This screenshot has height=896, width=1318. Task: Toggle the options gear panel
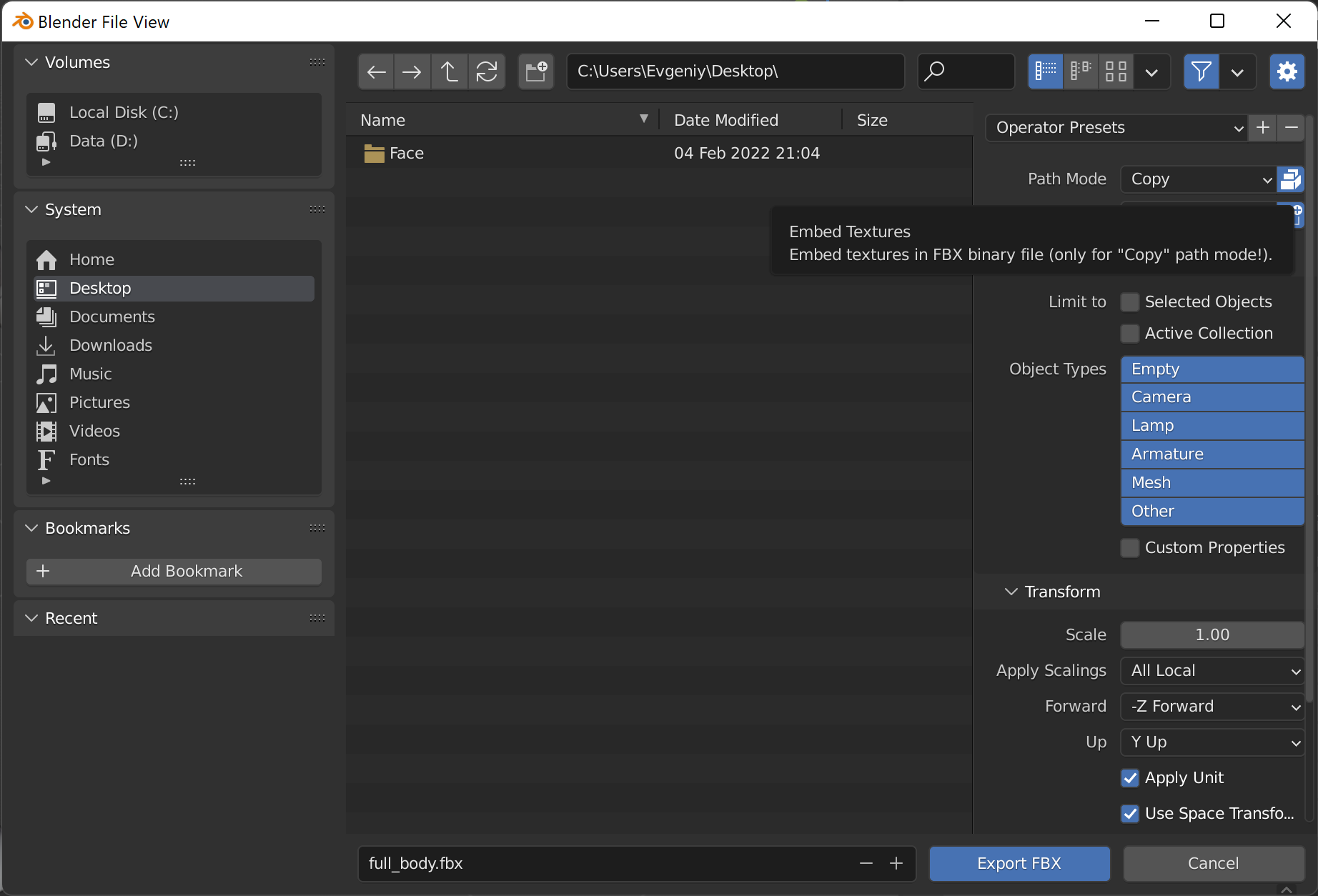coord(1287,71)
